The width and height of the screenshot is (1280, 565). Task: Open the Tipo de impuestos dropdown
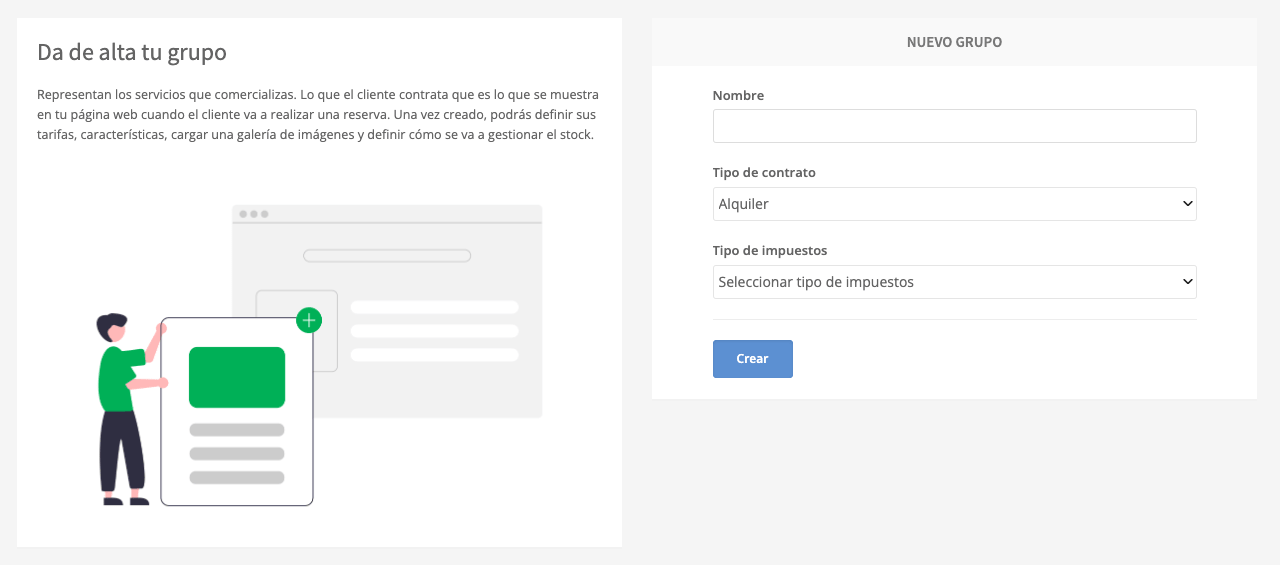coord(954,282)
